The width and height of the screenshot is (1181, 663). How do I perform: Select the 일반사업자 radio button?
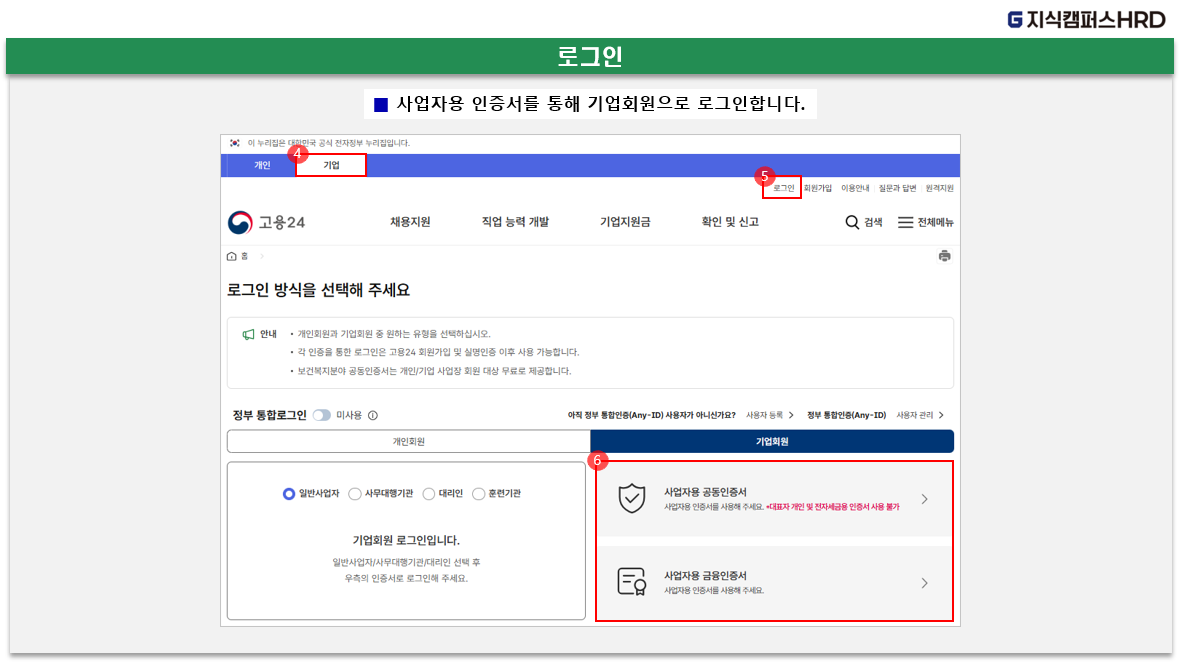[x=289, y=494]
